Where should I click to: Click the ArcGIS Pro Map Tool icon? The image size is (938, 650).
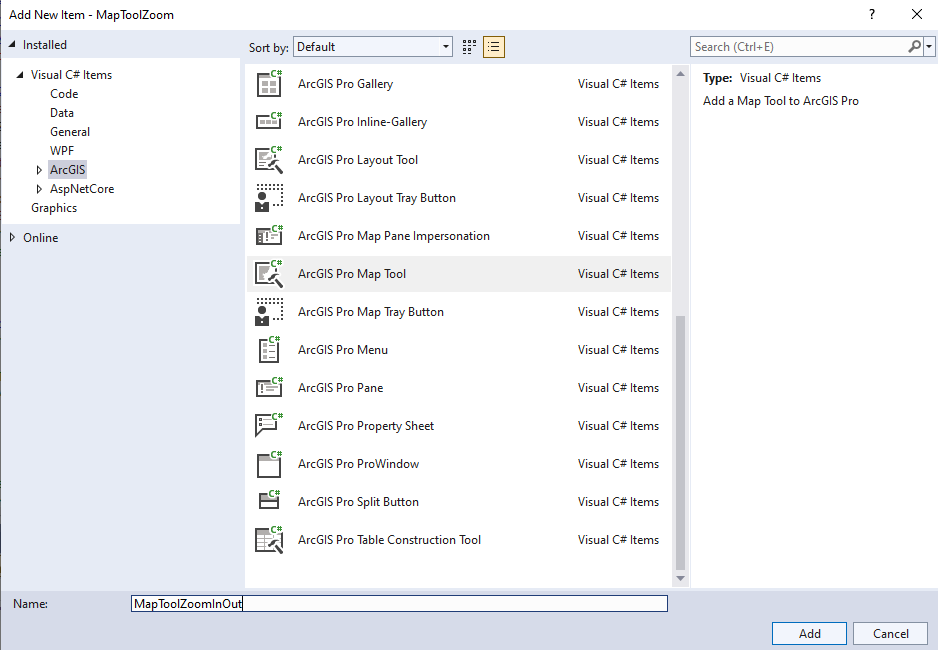click(x=269, y=274)
